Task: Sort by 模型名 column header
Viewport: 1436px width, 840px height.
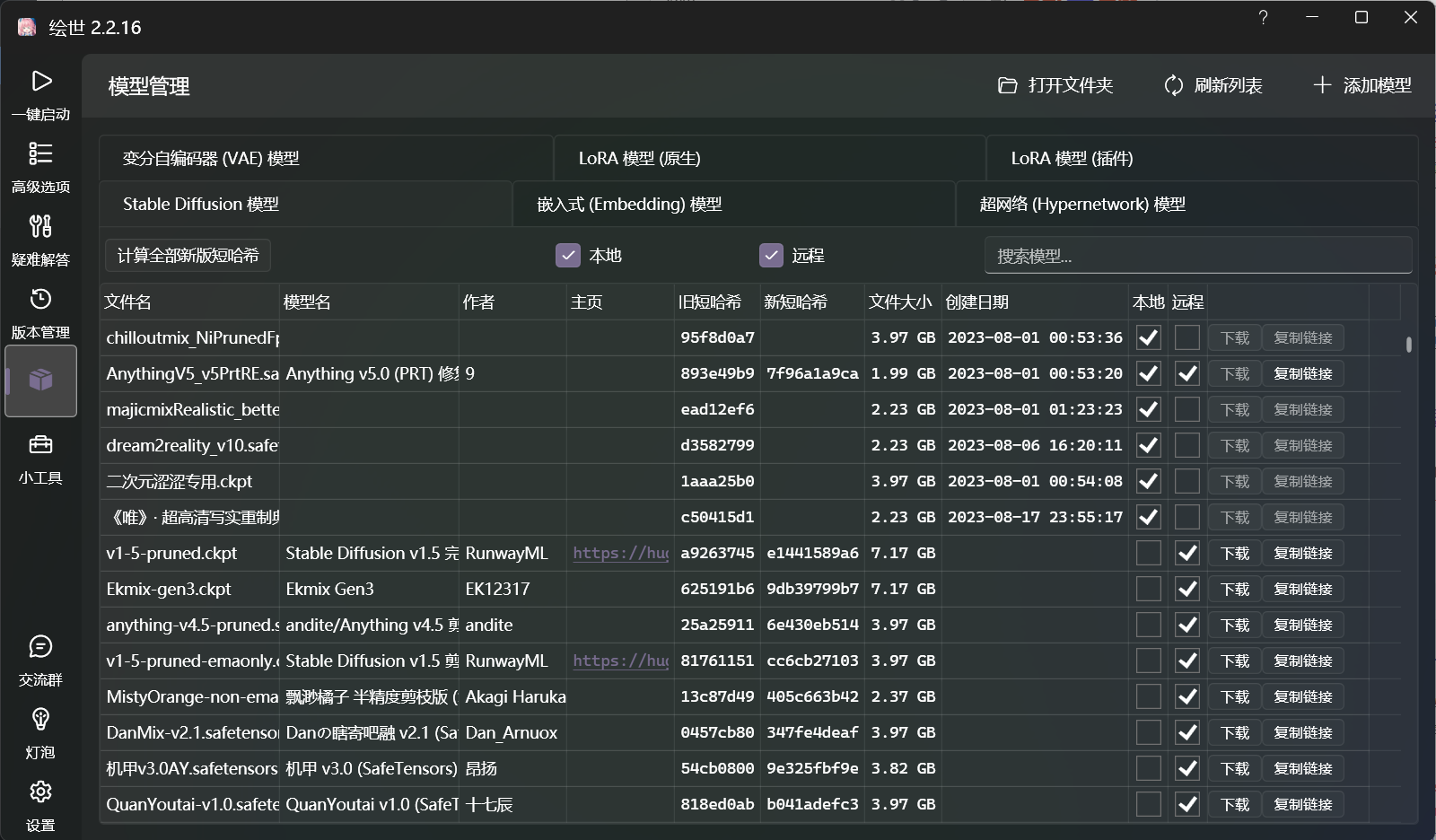Action: (369, 302)
